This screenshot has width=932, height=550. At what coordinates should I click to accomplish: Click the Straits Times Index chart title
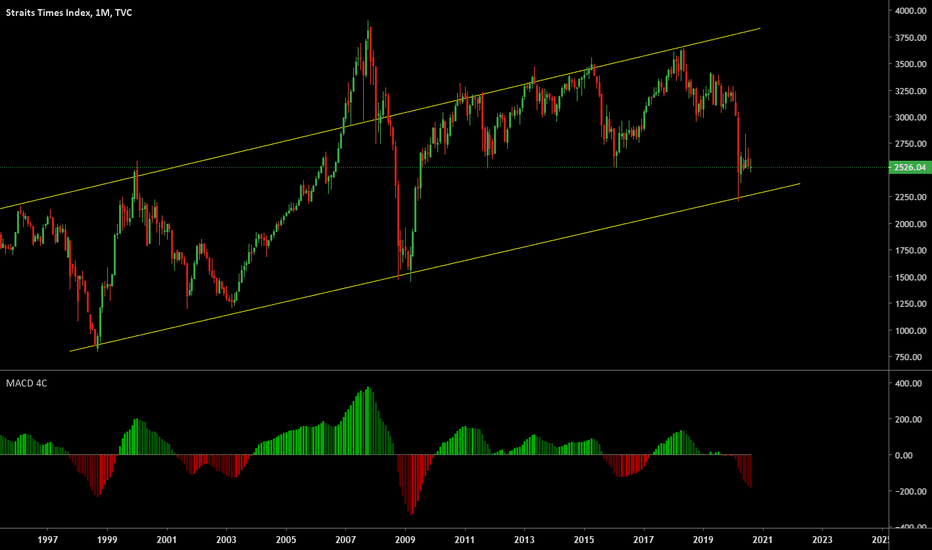click(69, 12)
